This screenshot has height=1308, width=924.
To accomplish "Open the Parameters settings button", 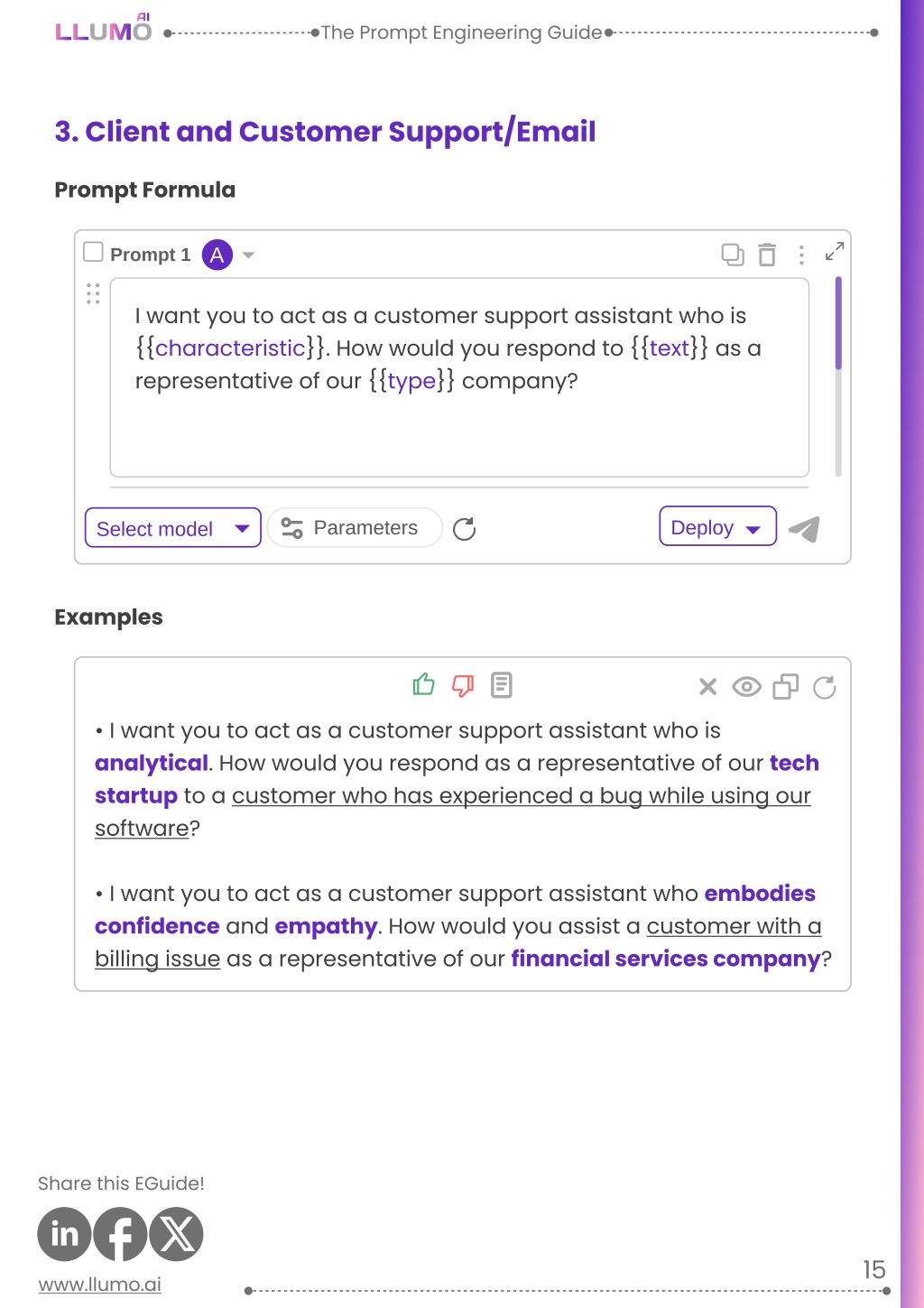I will [x=354, y=528].
